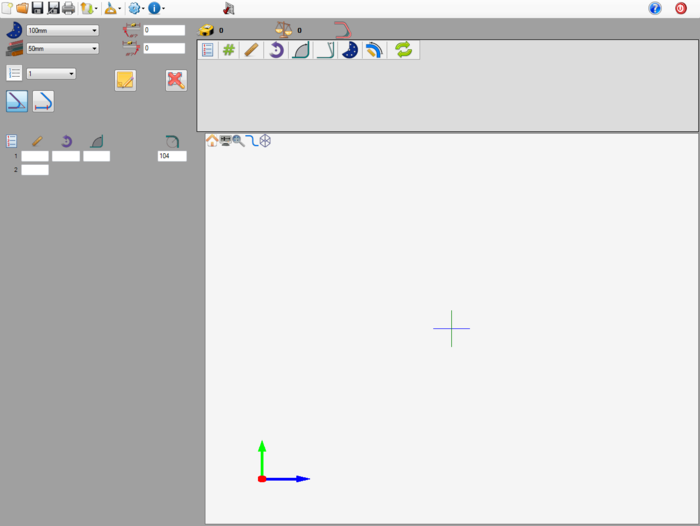Click the row 1 angle input field
Viewport: 700px width, 526px height.
click(x=96, y=156)
